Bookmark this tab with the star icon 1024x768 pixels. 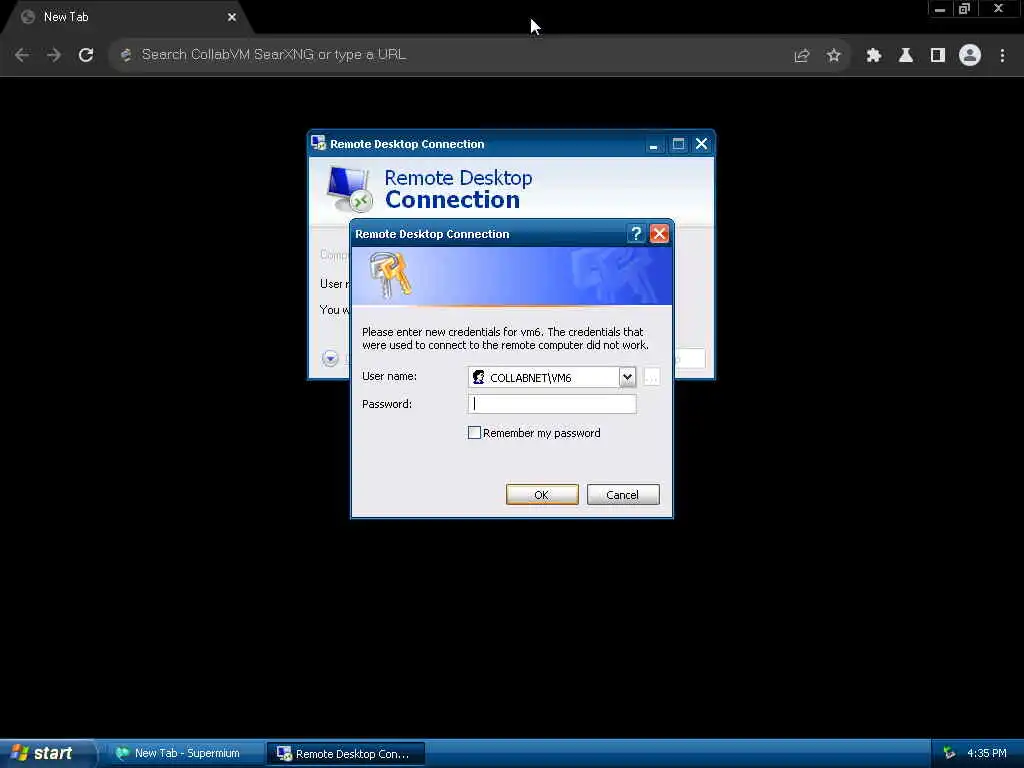pos(833,56)
